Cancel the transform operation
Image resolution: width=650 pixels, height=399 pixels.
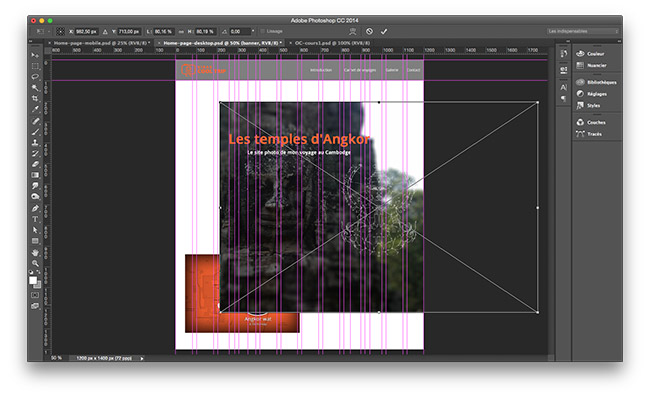[x=369, y=31]
